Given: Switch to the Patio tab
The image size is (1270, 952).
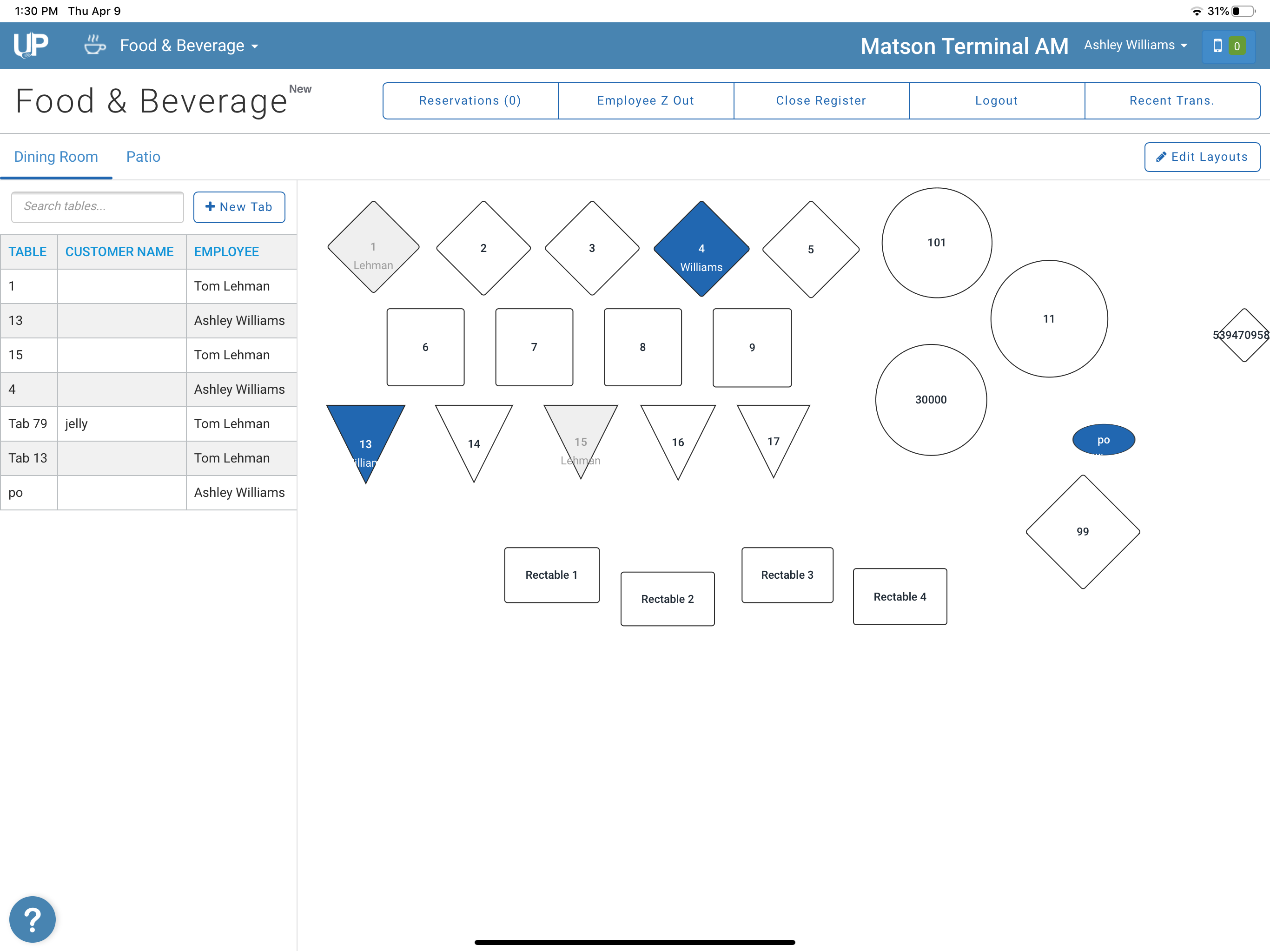Looking at the screenshot, I should coord(143,157).
